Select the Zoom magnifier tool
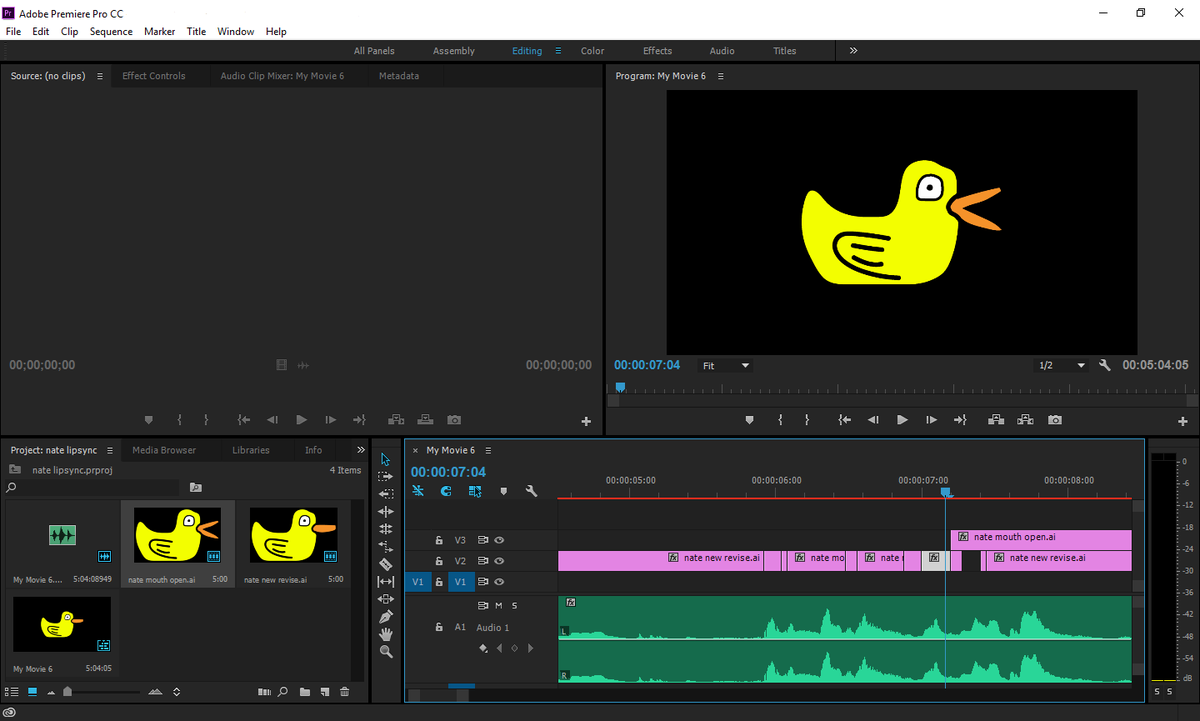This screenshot has width=1200, height=721. [x=386, y=651]
